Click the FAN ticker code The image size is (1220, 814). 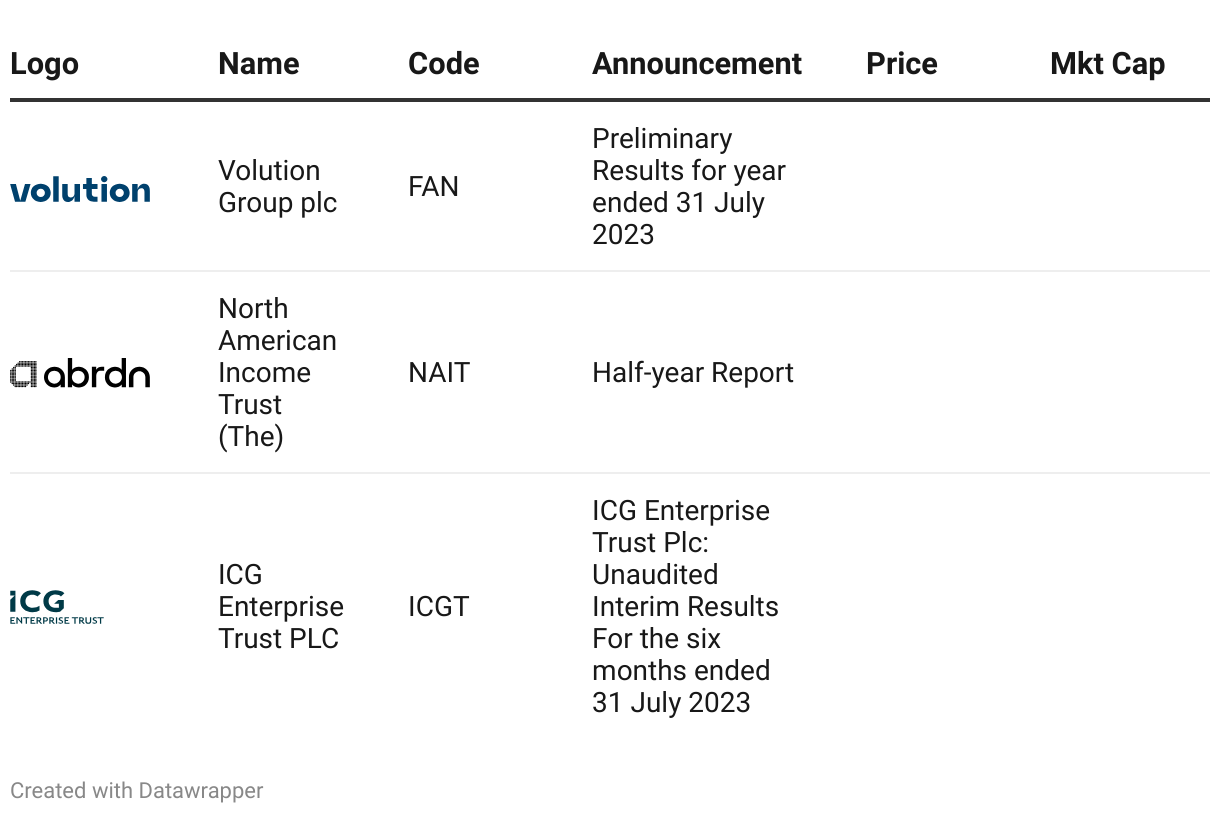point(433,187)
